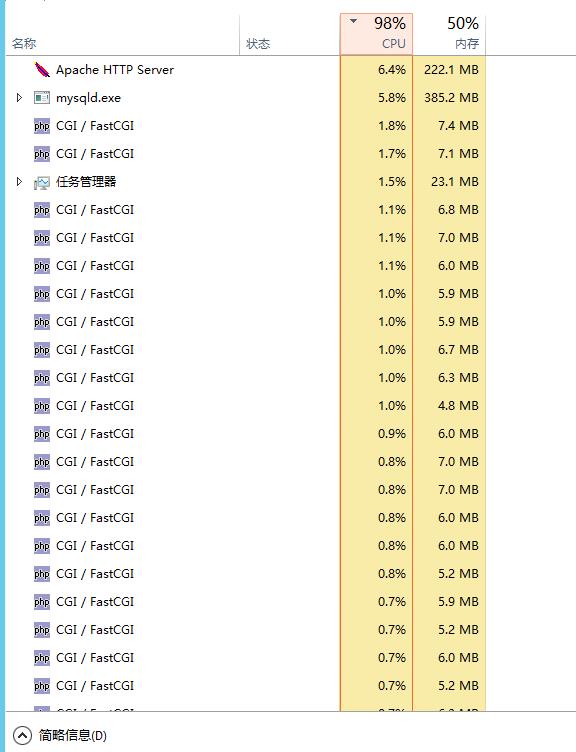
Task: Click the mysqld.exe process icon
Action: tap(42, 98)
